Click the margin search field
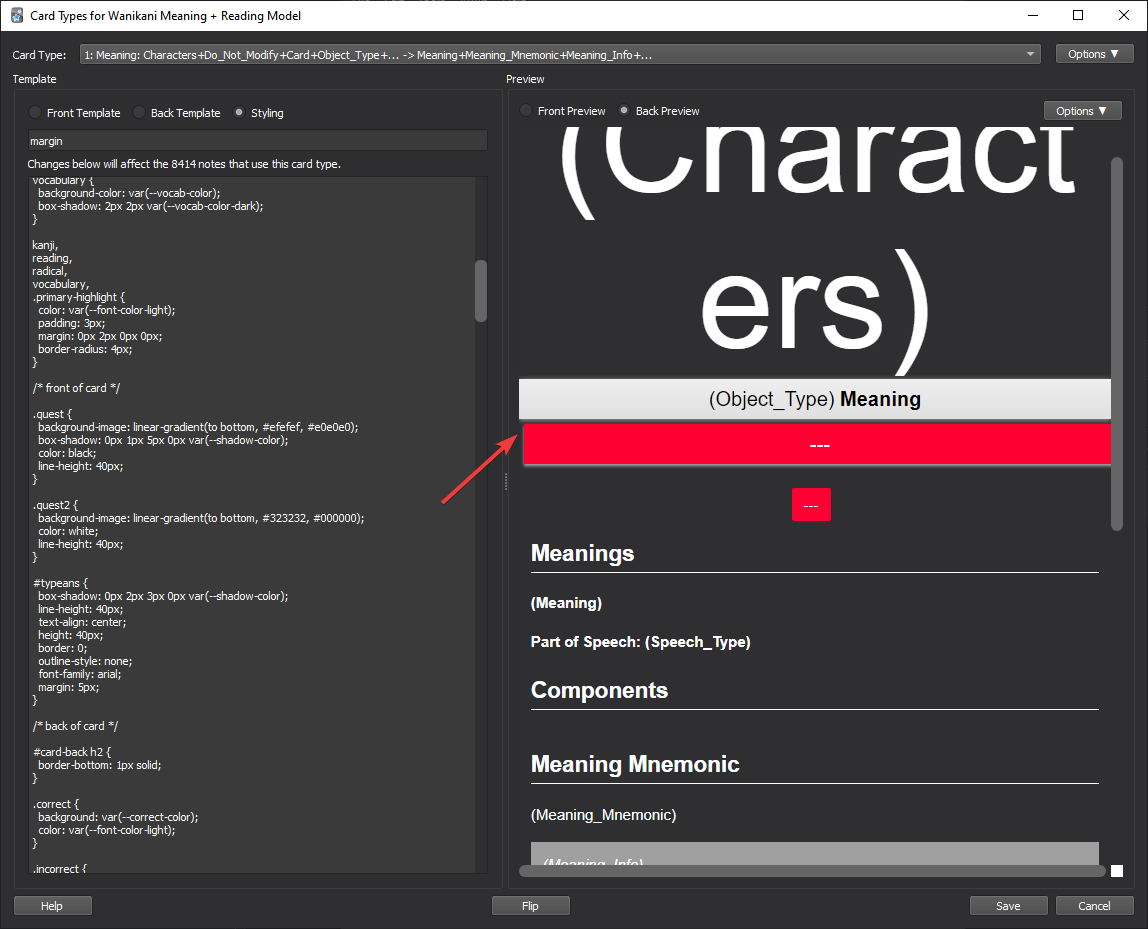This screenshot has height=929, width=1148. click(x=257, y=141)
